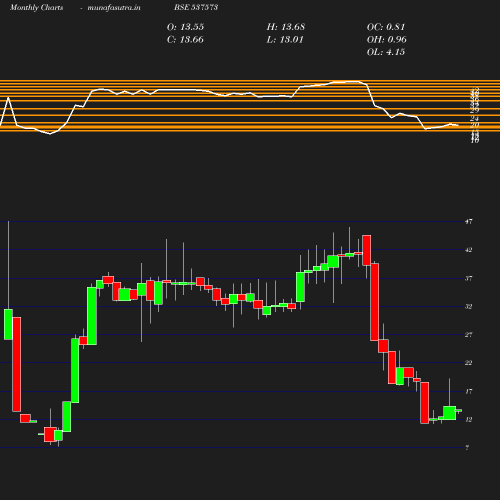Click the high value 'H: 13.68'
The width and height of the screenshot is (500, 500).
pos(286,27)
